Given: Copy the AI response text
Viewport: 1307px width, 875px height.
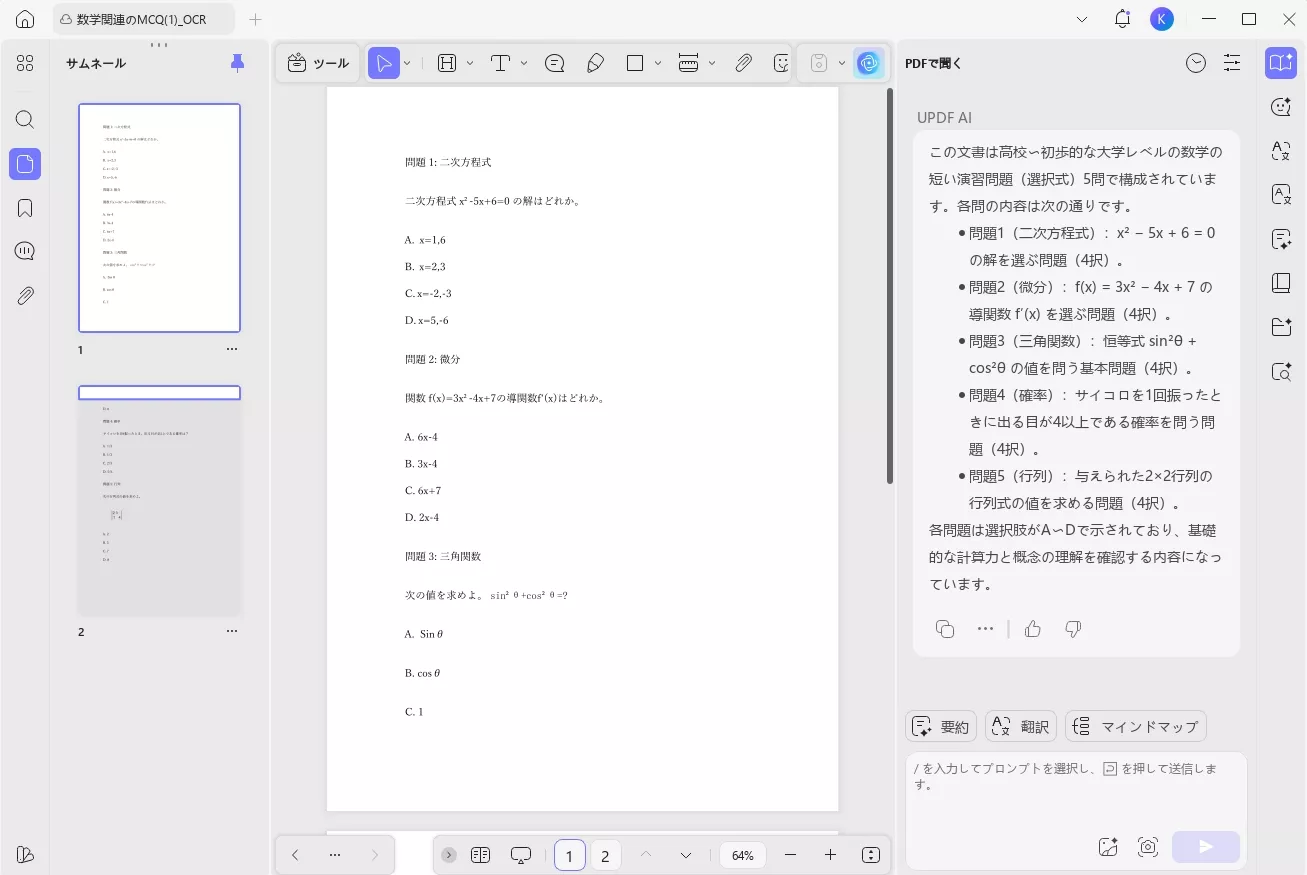Looking at the screenshot, I should click(x=944, y=629).
